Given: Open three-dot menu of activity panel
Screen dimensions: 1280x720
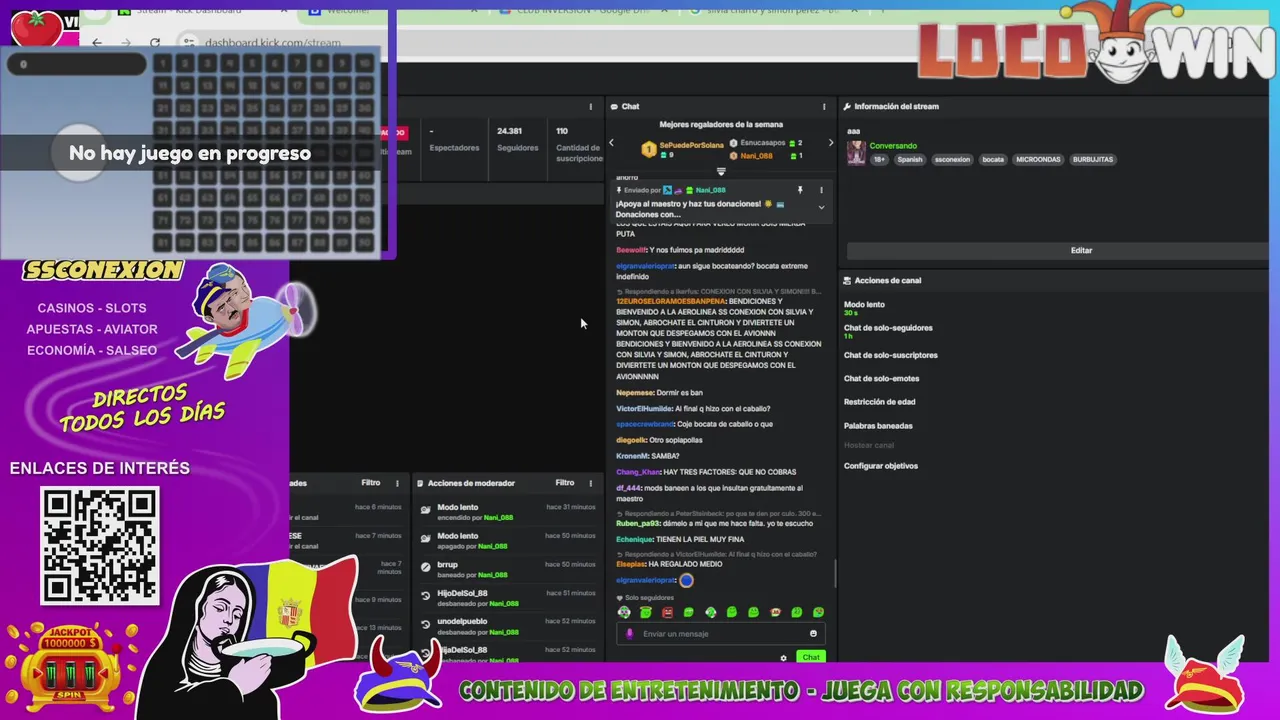Looking at the screenshot, I should (397, 483).
